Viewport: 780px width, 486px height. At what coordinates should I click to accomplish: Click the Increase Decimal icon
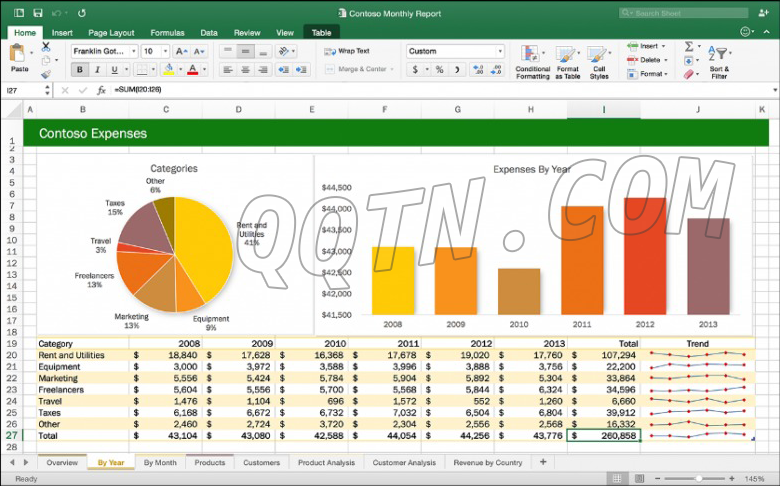pyautogui.click(x=477, y=70)
